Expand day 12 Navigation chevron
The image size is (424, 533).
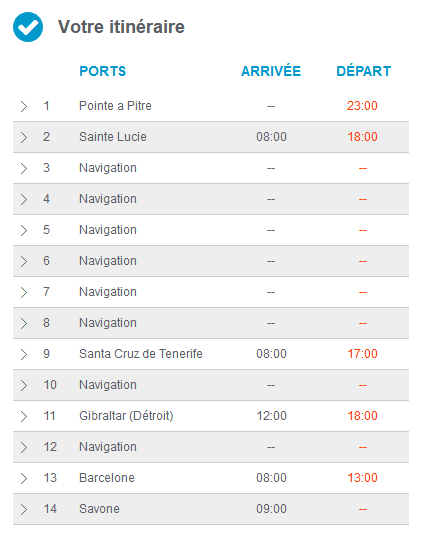(x=23, y=447)
